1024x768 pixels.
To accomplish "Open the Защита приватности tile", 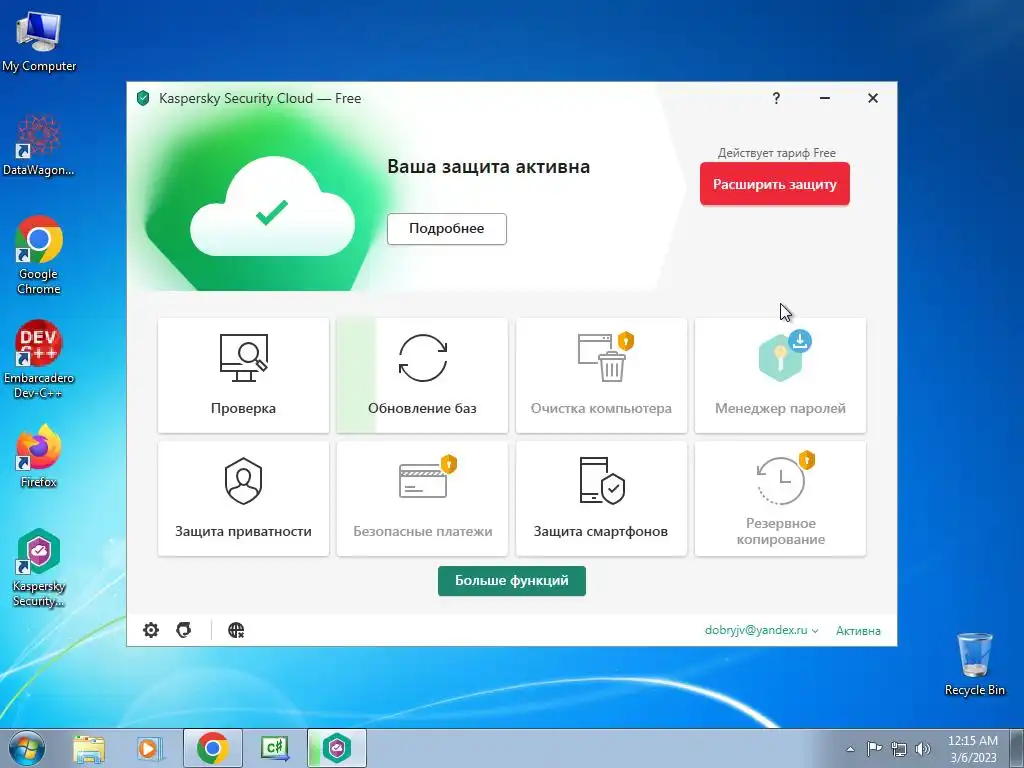I will (244, 499).
